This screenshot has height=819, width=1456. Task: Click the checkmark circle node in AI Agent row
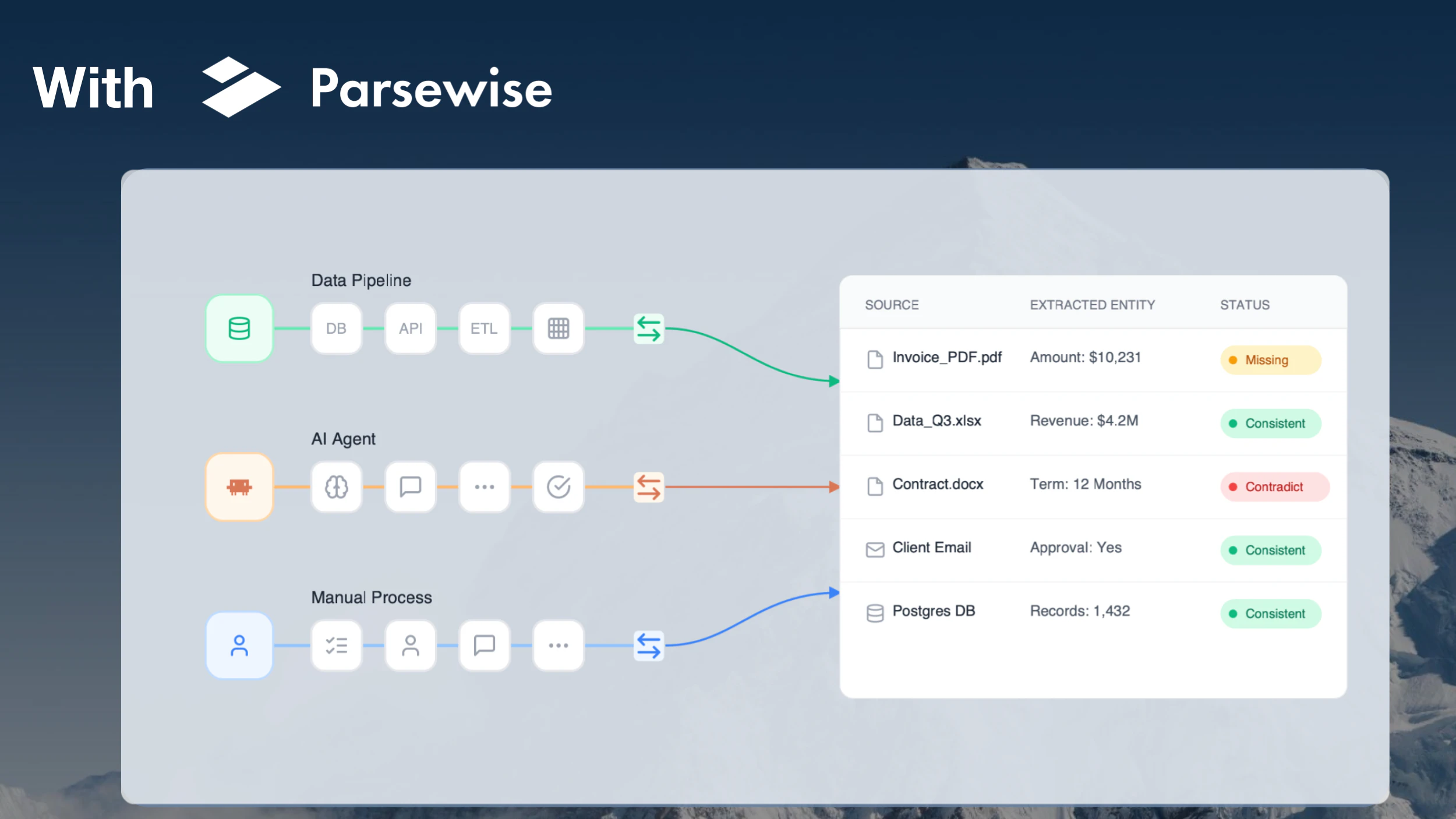558,487
